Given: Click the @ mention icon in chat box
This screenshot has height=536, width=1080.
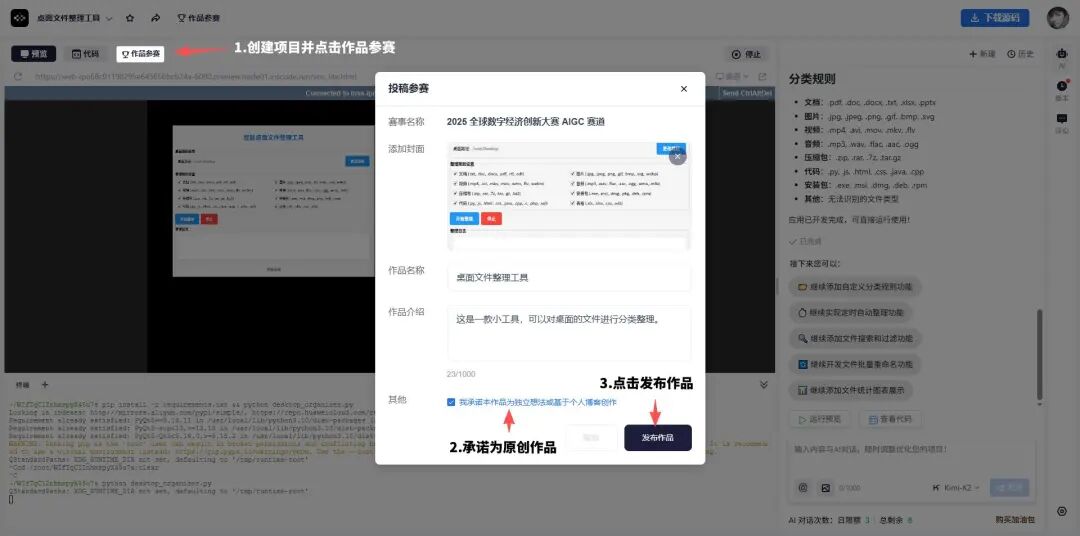Looking at the screenshot, I should [802, 488].
